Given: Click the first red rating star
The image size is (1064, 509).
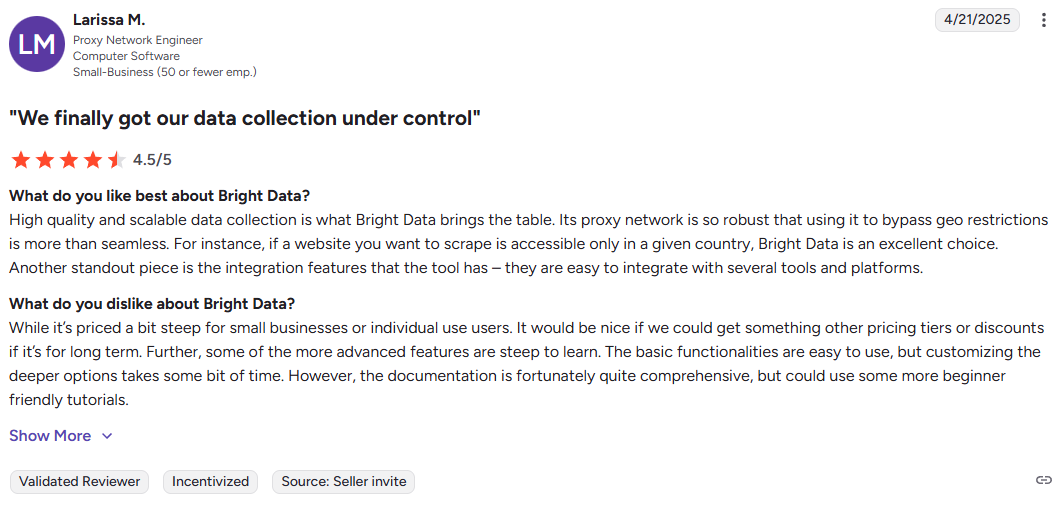Looking at the screenshot, I should 21,160.
